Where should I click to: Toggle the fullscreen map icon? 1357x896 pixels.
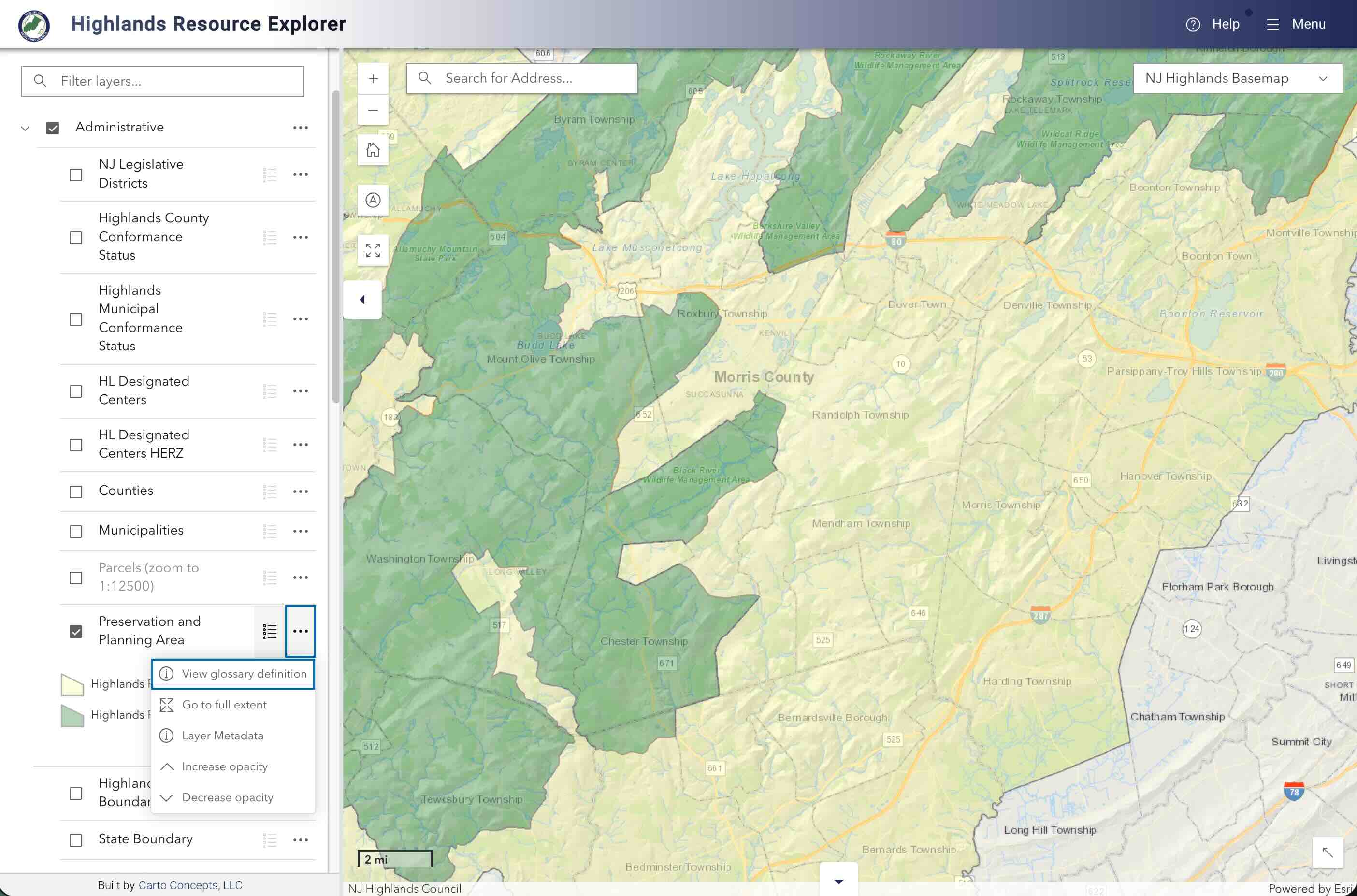tap(373, 250)
